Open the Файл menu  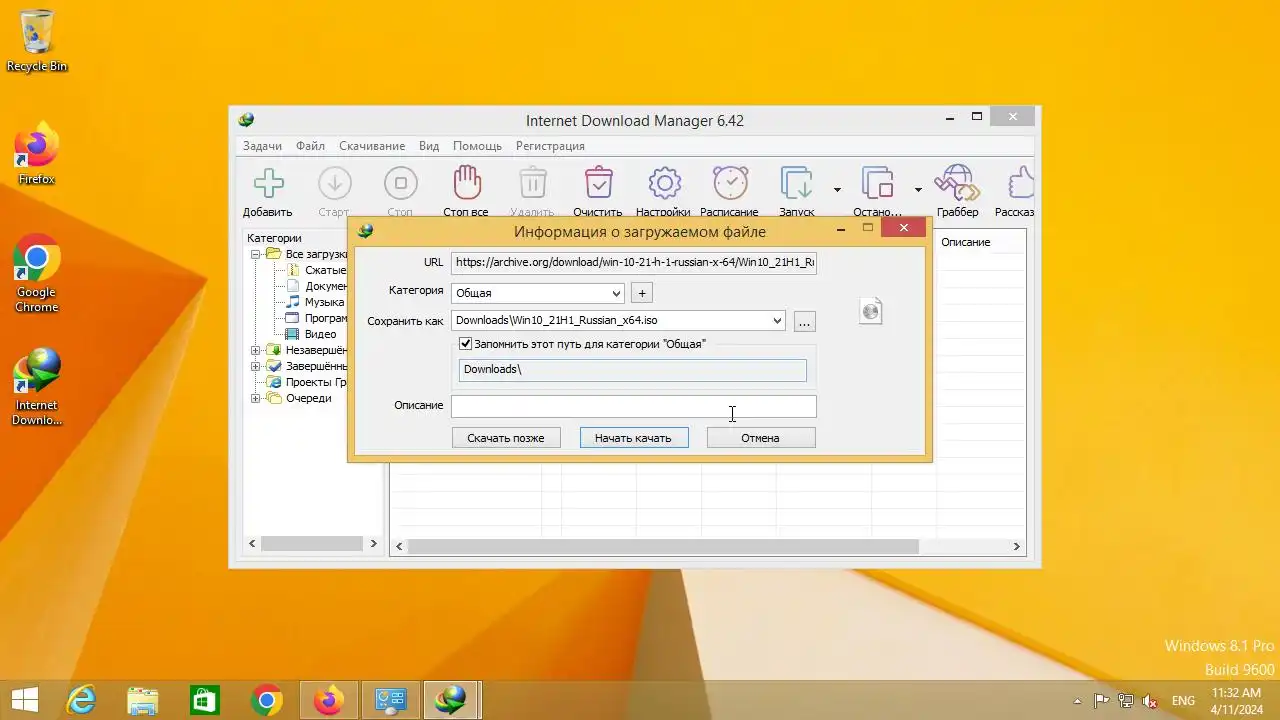(x=310, y=146)
